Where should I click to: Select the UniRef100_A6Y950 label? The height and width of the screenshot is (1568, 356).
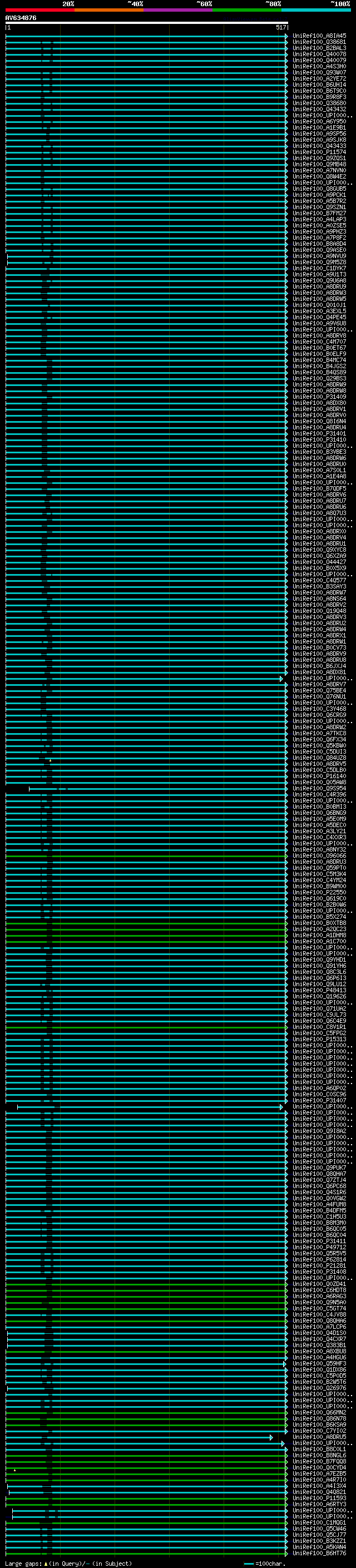click(x=319, y=122)
